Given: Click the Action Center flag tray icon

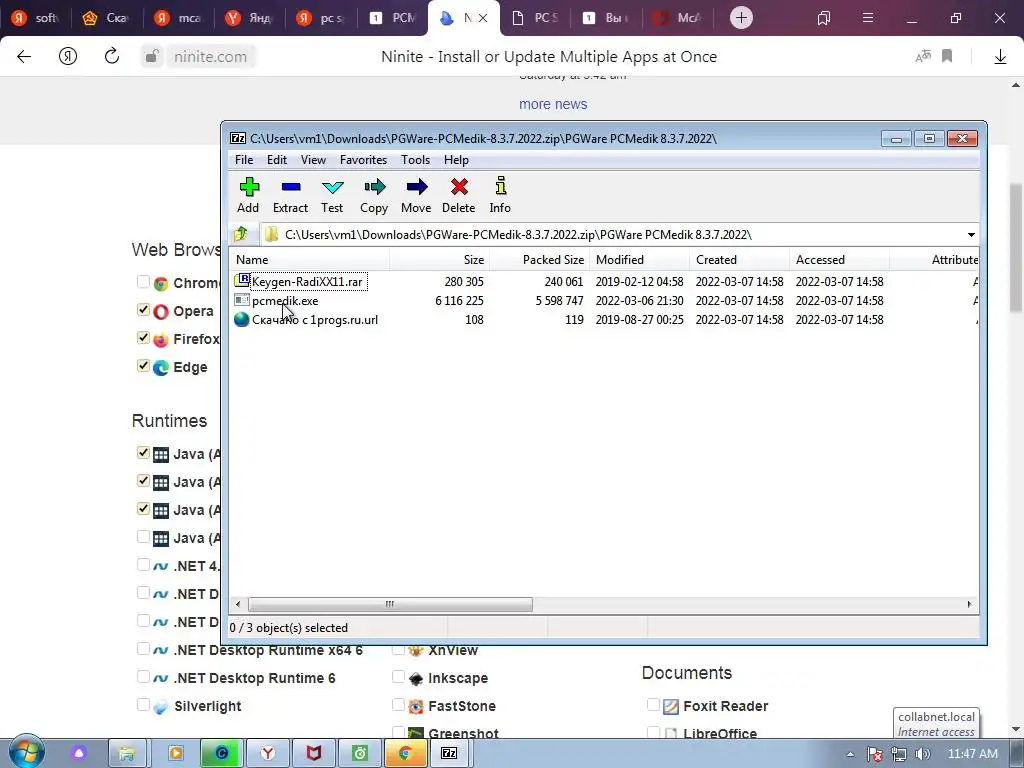Looking at the screenshot, I should 875,754.
